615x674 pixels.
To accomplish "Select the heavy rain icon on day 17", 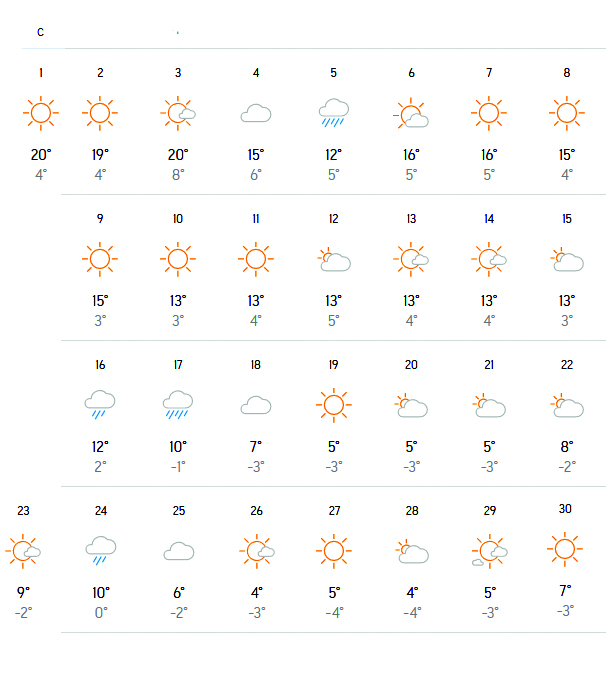I will pos(178,405).
